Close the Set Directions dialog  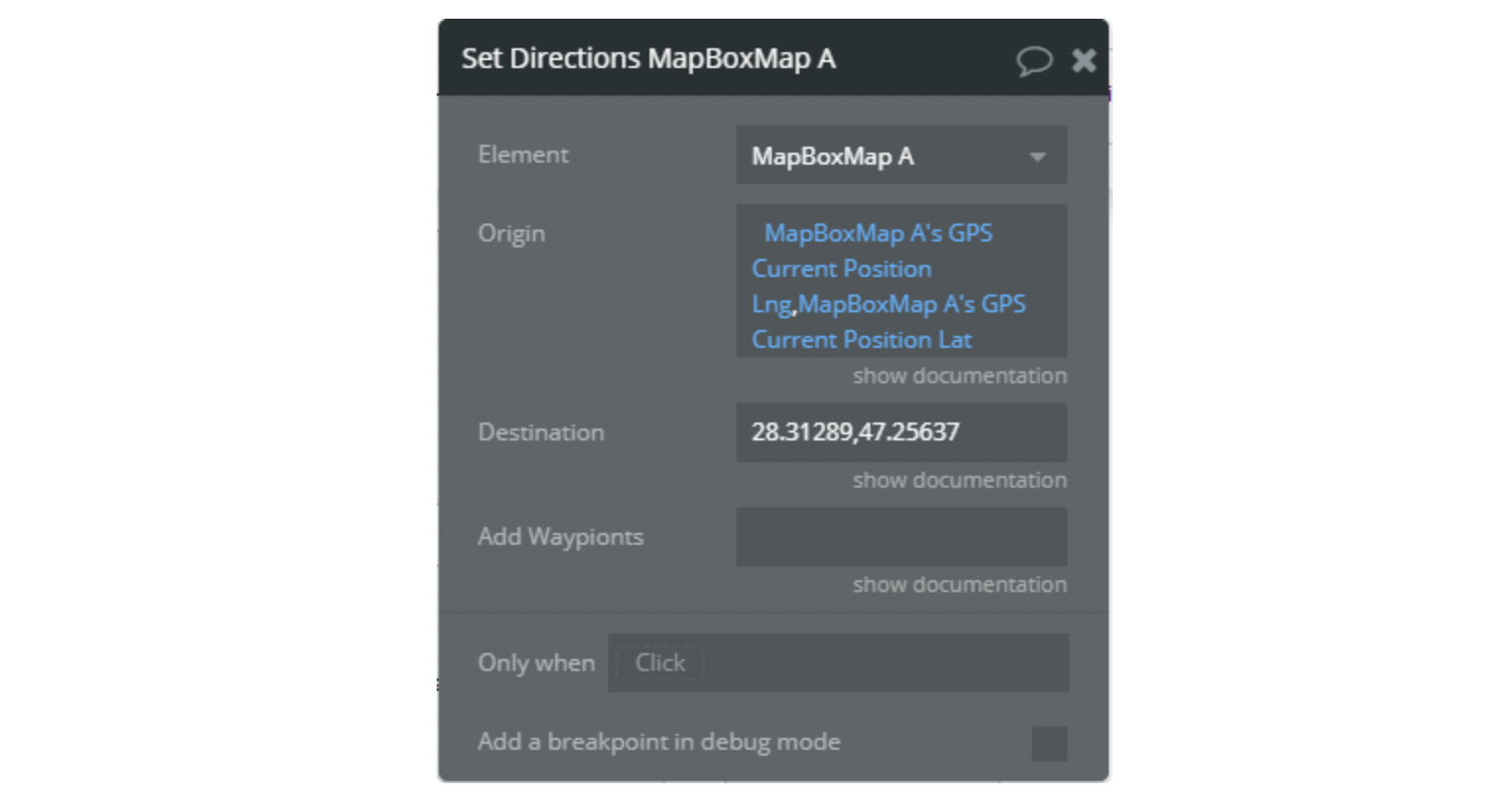tap(1084, 61)
